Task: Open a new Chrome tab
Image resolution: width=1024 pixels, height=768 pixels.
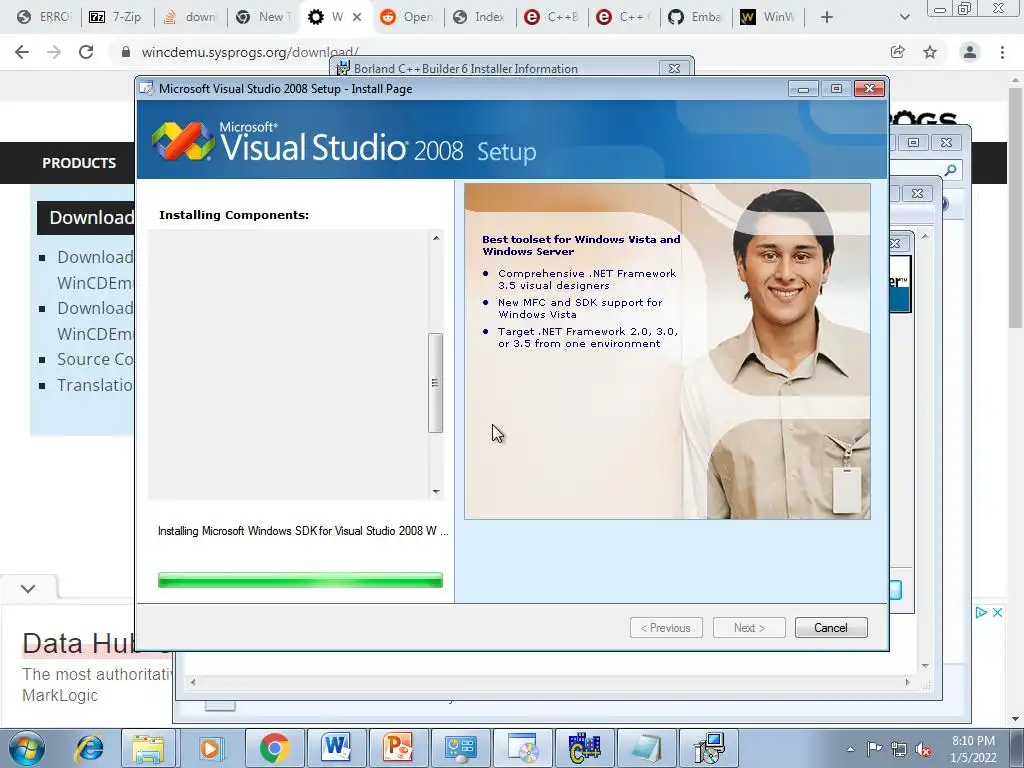Action: pos(827,17)
